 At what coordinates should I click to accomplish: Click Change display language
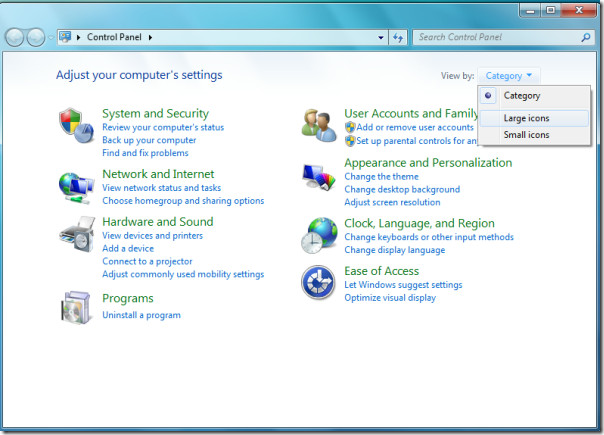tap(394, 250)
